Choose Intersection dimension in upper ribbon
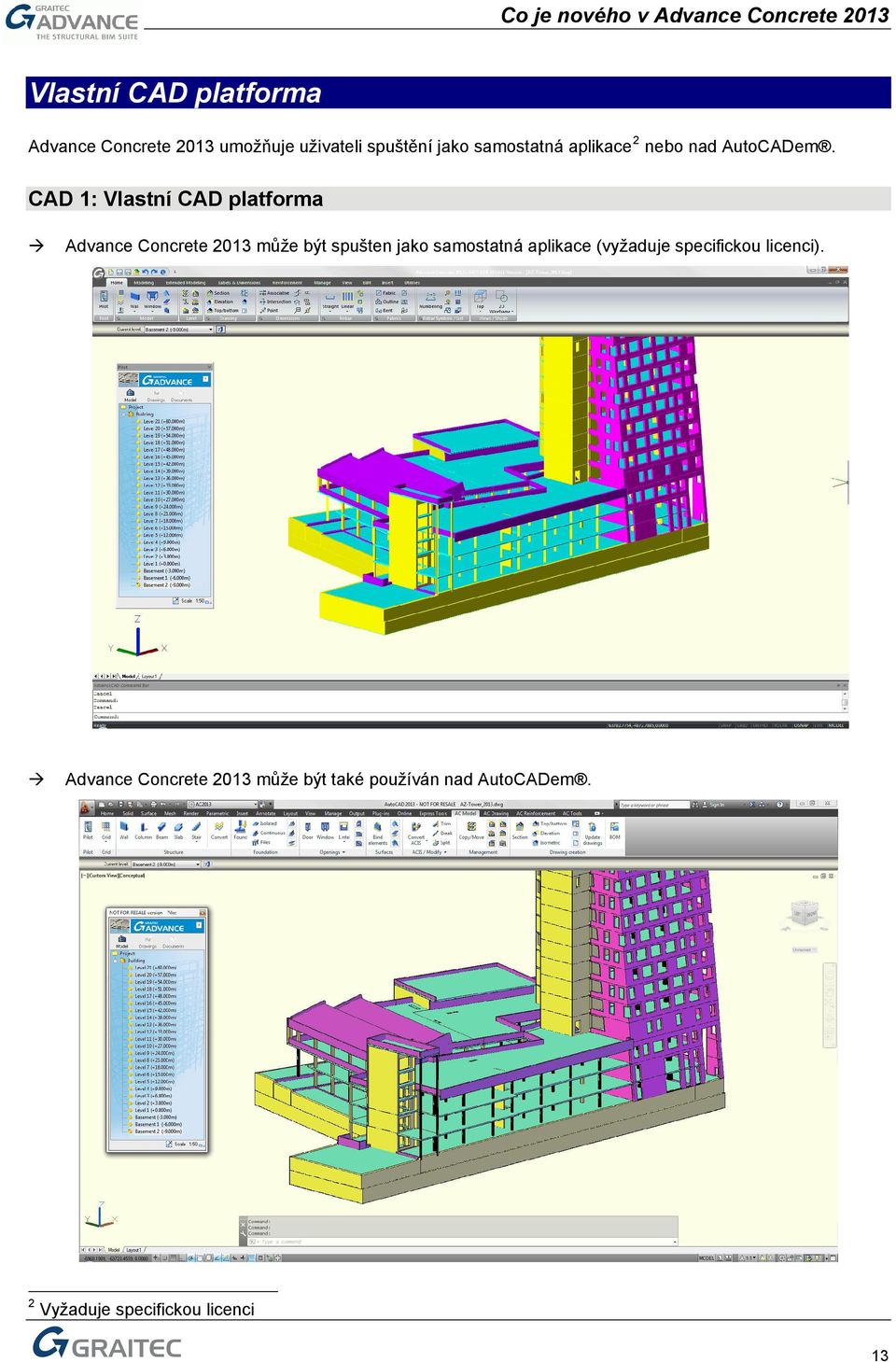This screenshot has width=896, height=1362. [275, 302]
